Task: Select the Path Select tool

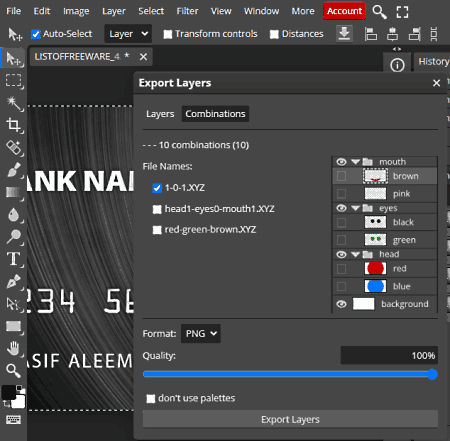Action: pos(13,304)
